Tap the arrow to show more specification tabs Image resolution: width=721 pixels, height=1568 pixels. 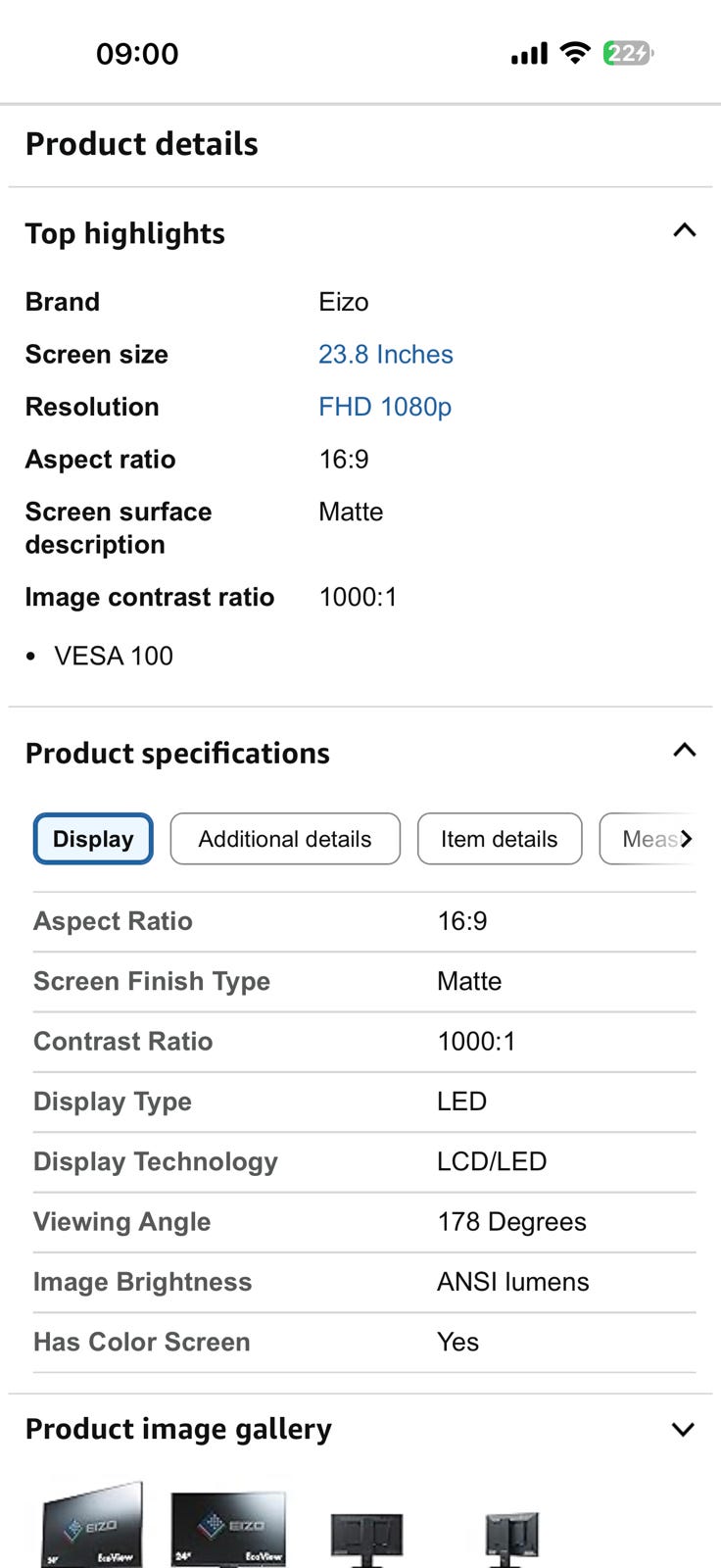coord(687,839)
